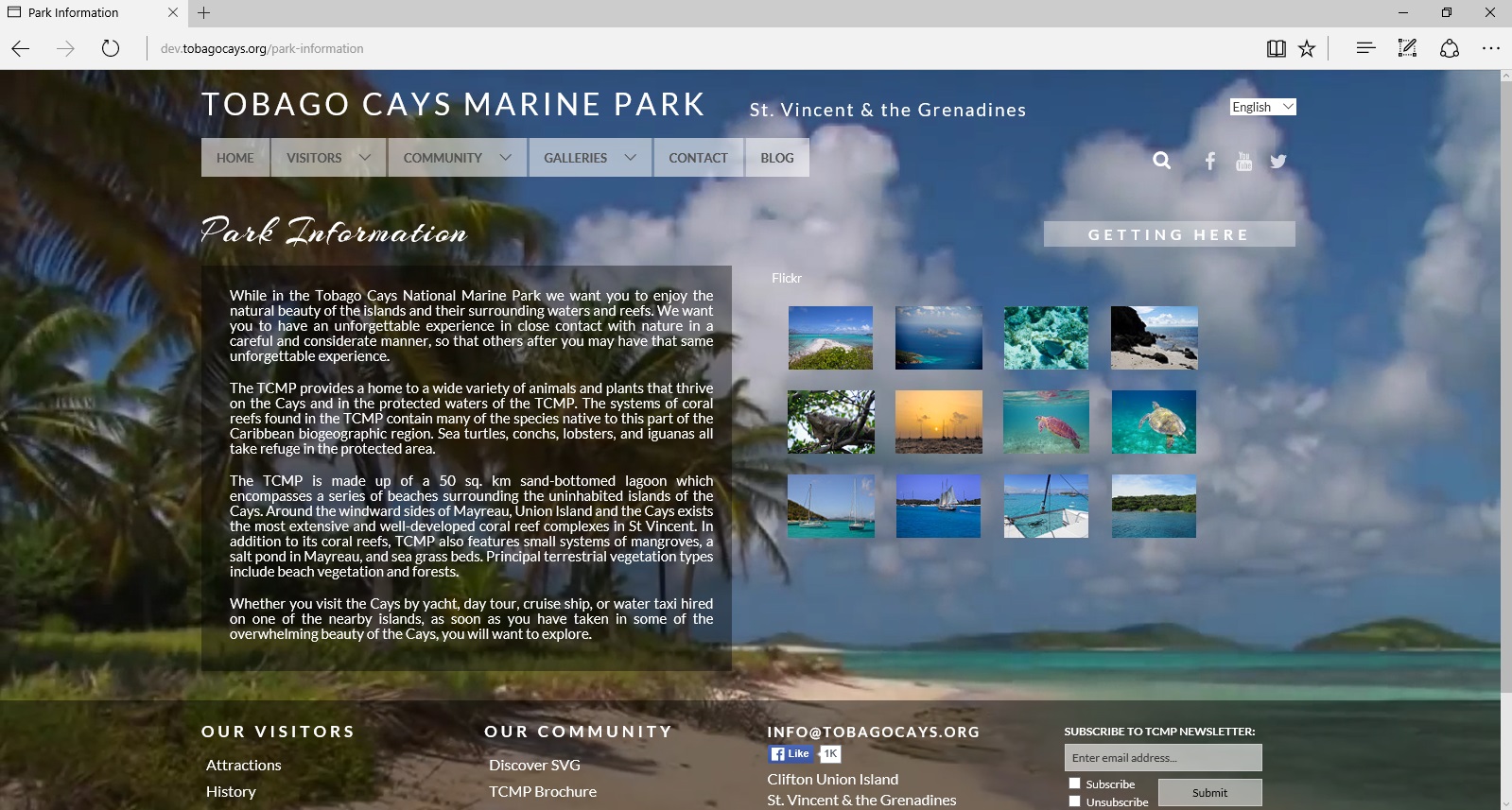Open the TCMP Brochure link
1512x810 pixels.
coord(543,792)
